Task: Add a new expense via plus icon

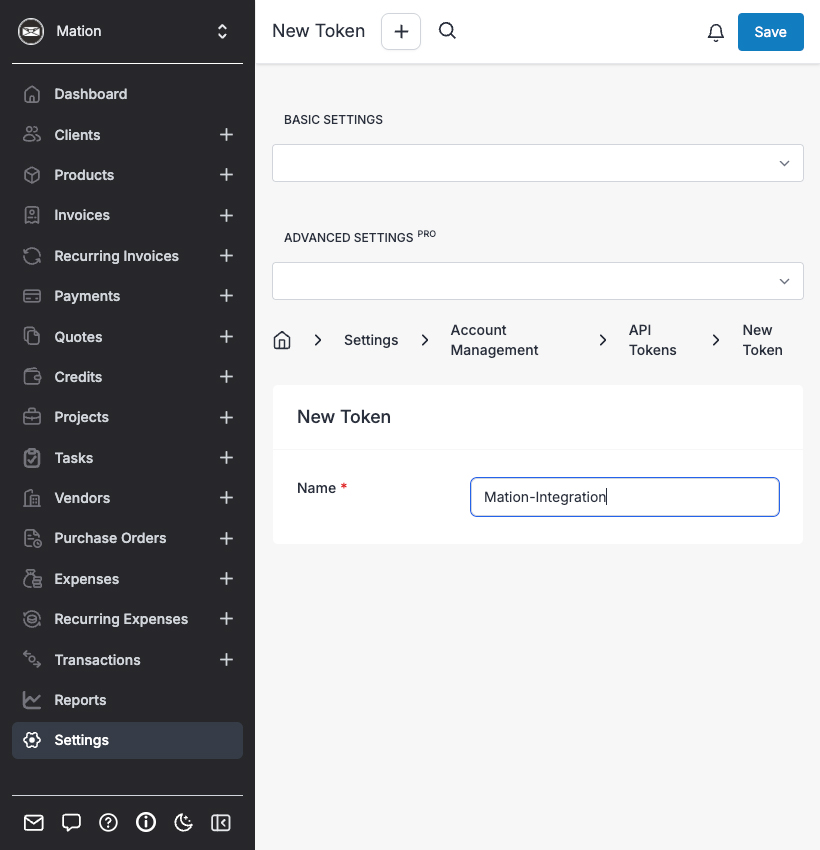Action: coord(227,578)
